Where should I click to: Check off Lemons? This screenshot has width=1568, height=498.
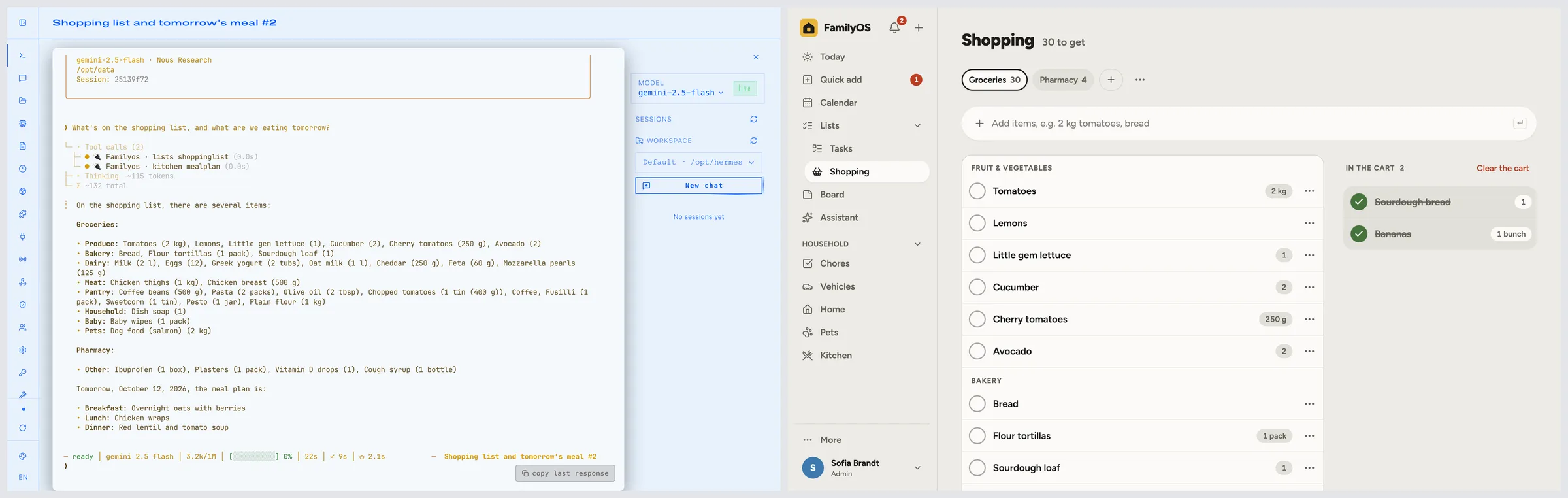click(977, 223)
